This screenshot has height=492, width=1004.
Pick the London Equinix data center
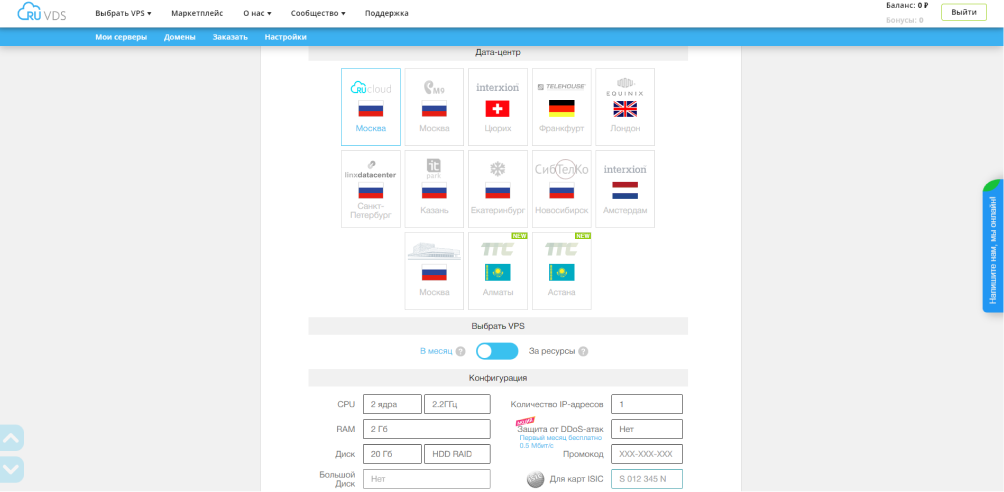(x=625, y=107)
